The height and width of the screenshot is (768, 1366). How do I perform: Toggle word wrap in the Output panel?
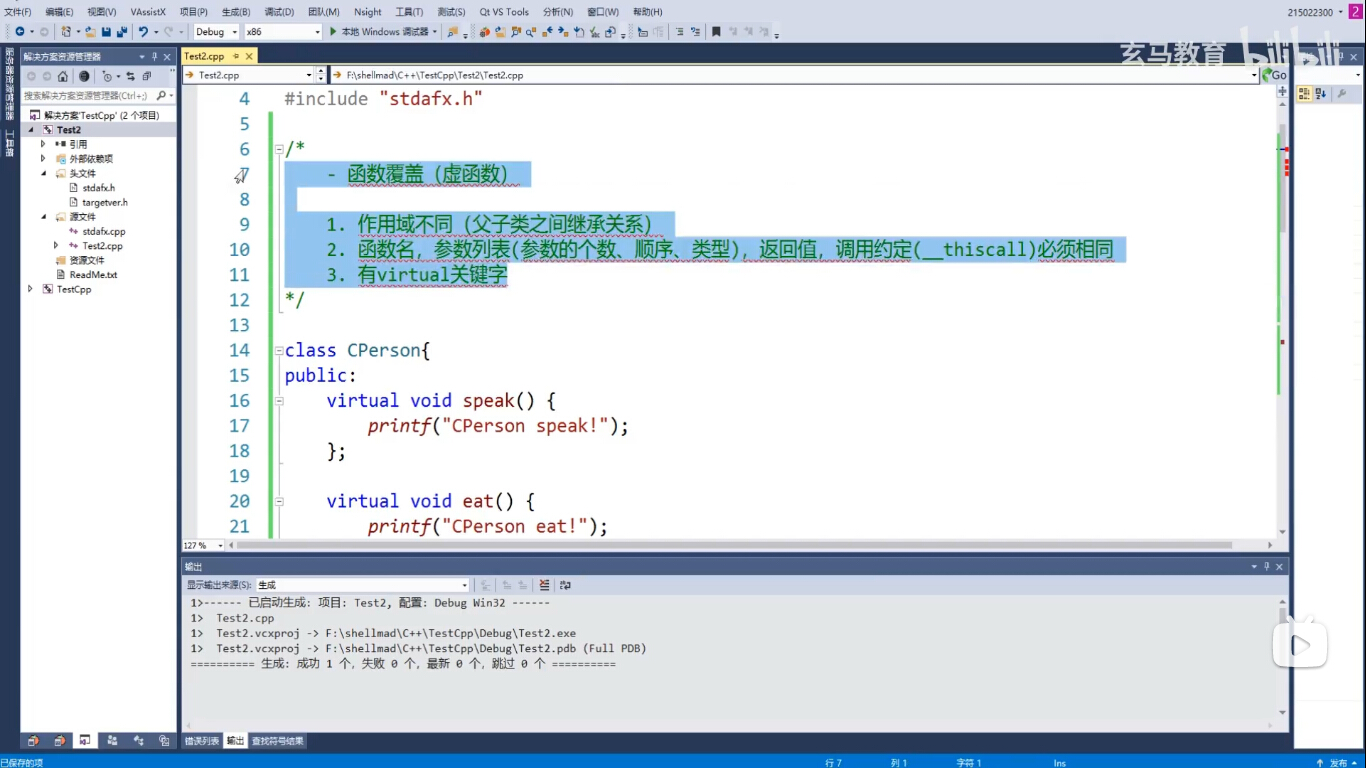565,585
